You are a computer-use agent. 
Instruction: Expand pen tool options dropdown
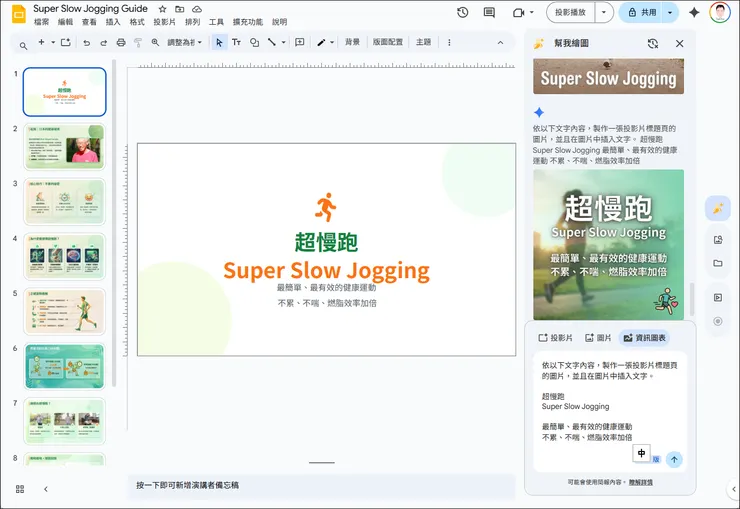tap(332, 42)
